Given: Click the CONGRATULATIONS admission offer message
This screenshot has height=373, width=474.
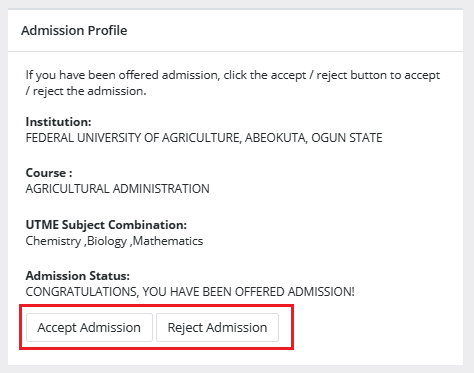Looking at the screenshot, I should tap(190, 292).
